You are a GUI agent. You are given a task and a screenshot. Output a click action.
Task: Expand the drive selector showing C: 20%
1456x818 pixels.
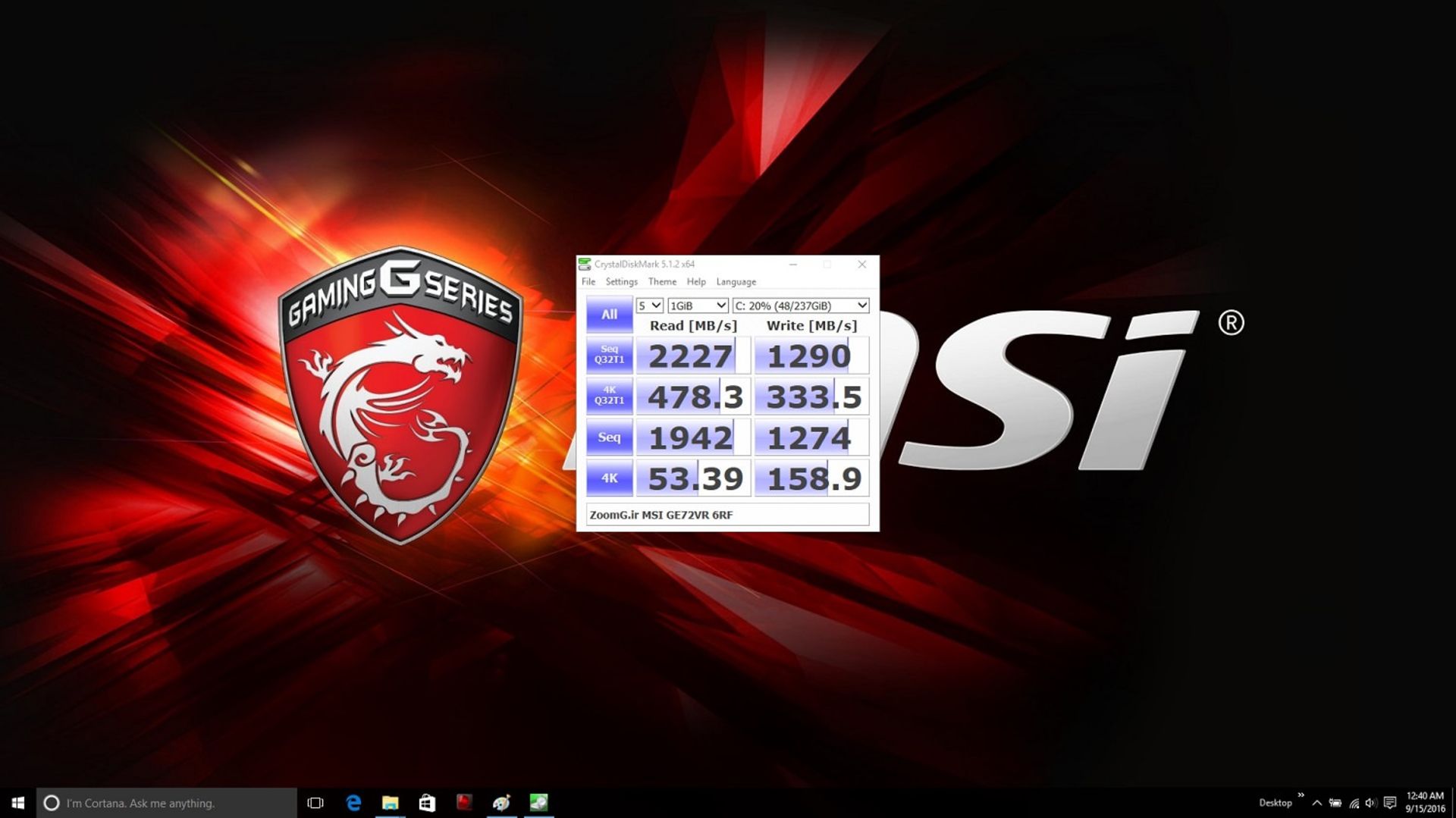(800, 306)
